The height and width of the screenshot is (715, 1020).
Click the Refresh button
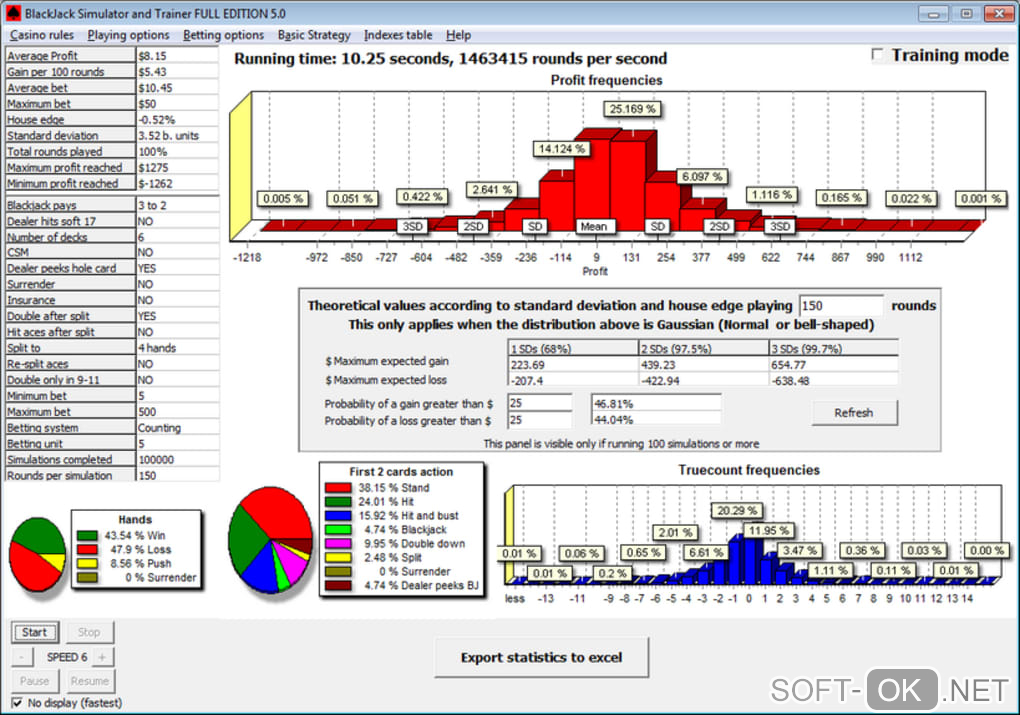854,412
